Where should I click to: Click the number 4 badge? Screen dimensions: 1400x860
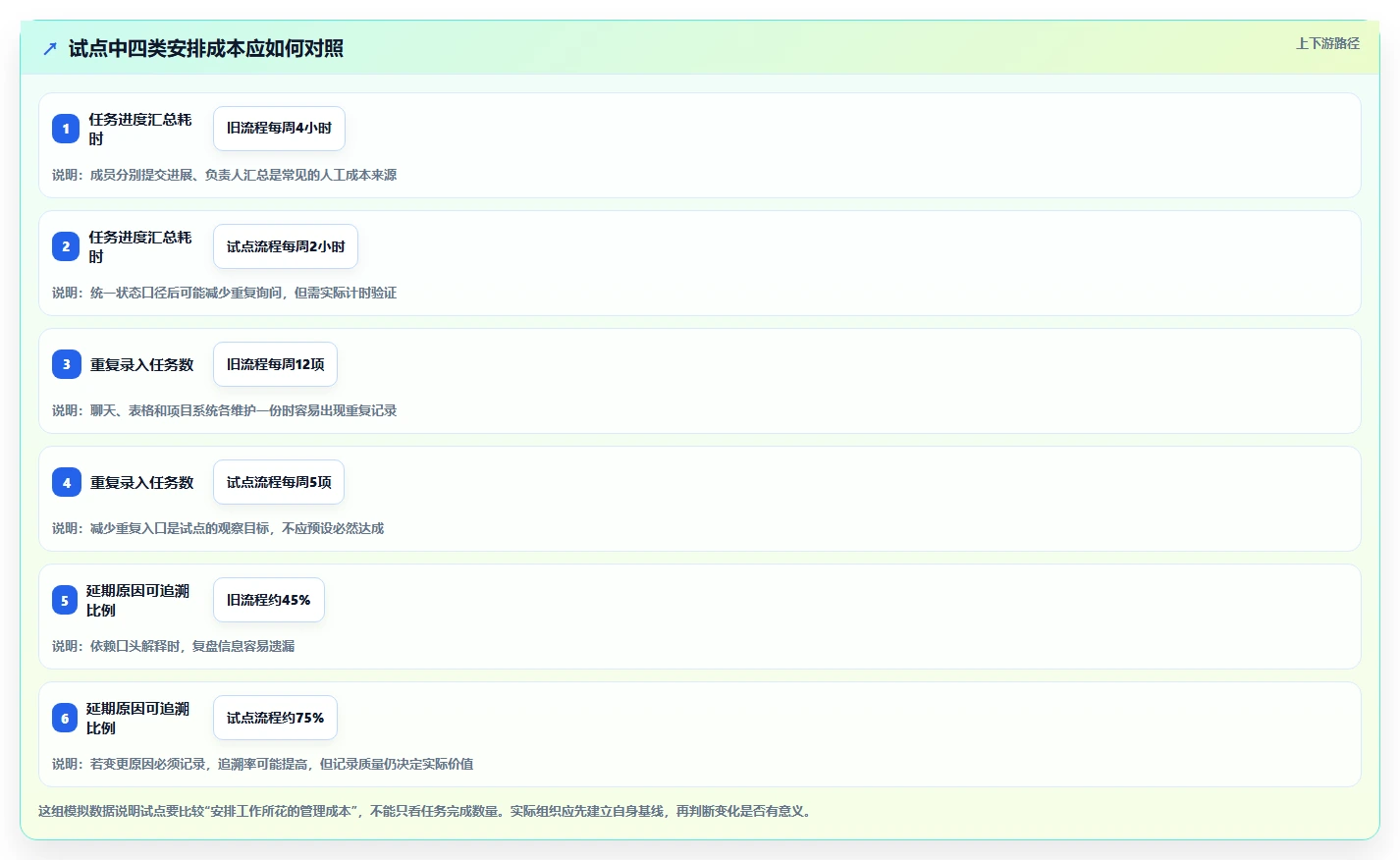click(66, 482)
